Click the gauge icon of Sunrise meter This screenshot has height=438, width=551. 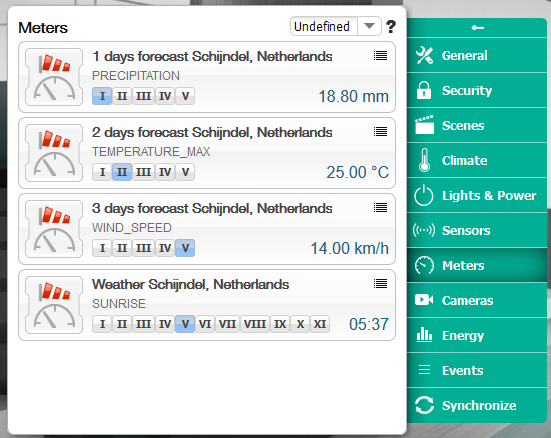[x=54, y=305]
